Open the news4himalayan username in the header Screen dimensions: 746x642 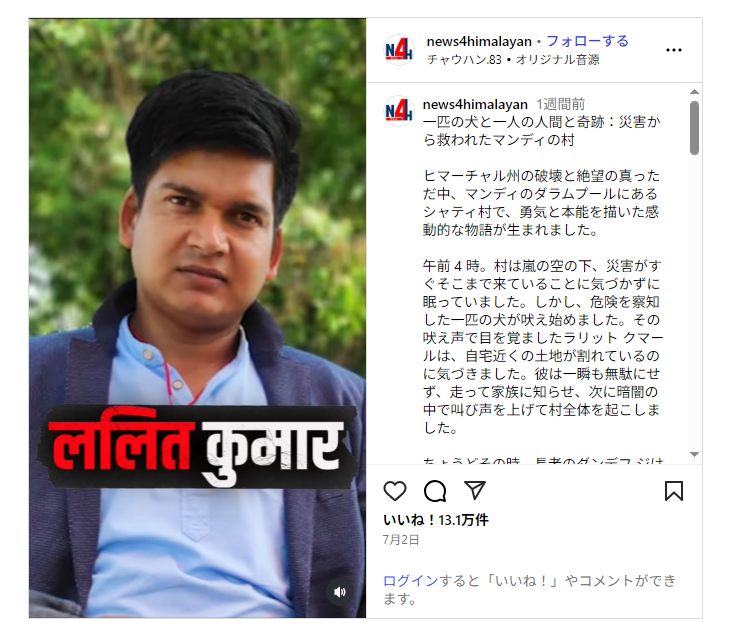[479, 42]
